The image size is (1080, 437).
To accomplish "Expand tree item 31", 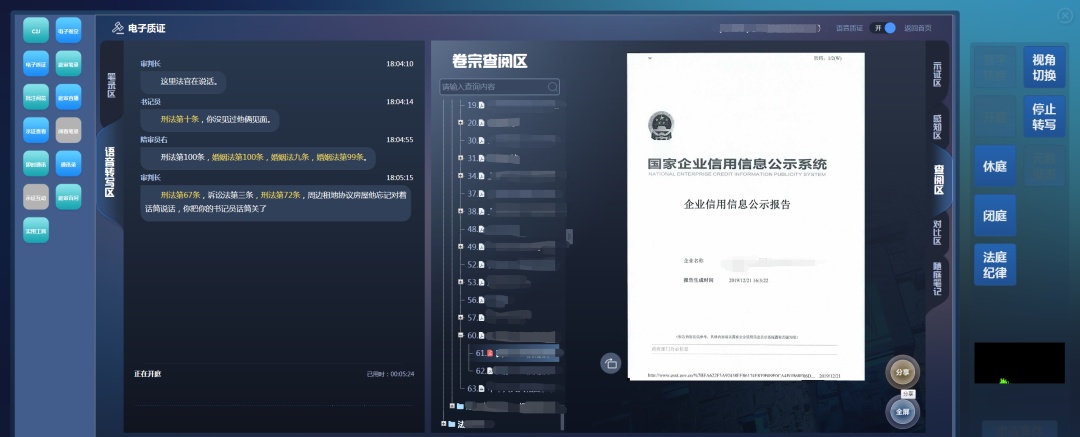I will pos(461,158).
